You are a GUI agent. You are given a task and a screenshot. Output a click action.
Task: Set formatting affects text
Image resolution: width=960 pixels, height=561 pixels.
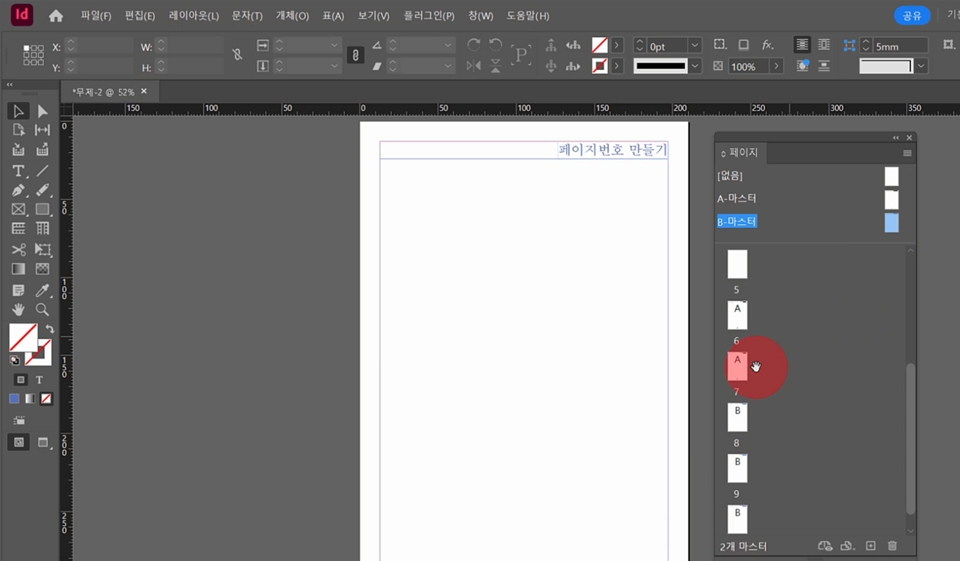(x=39, y=380)
